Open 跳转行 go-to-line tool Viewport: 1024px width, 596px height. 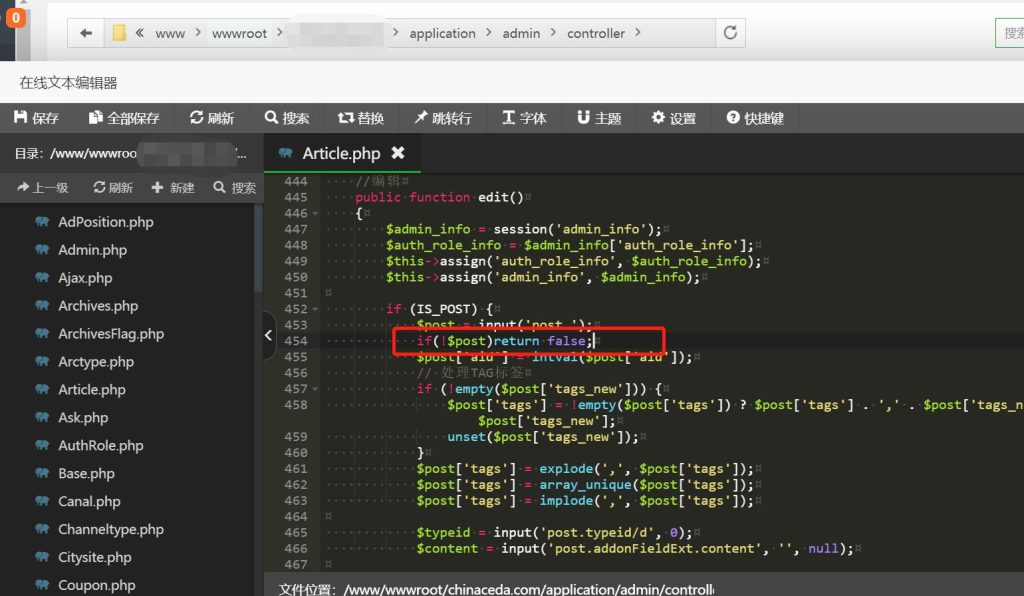click(443, 118)
